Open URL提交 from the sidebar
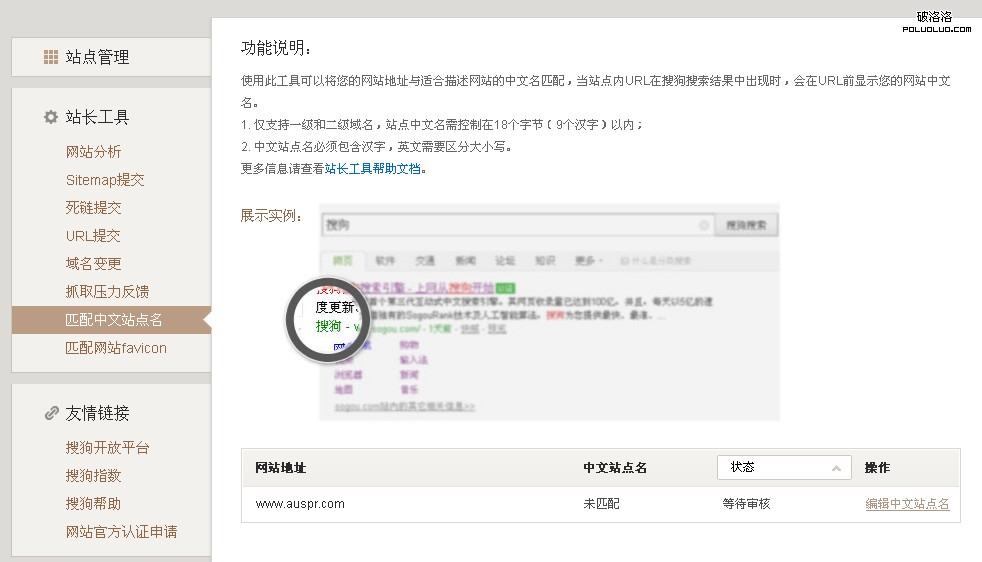This screenshot has height=562, width=982. click(93, 236)
